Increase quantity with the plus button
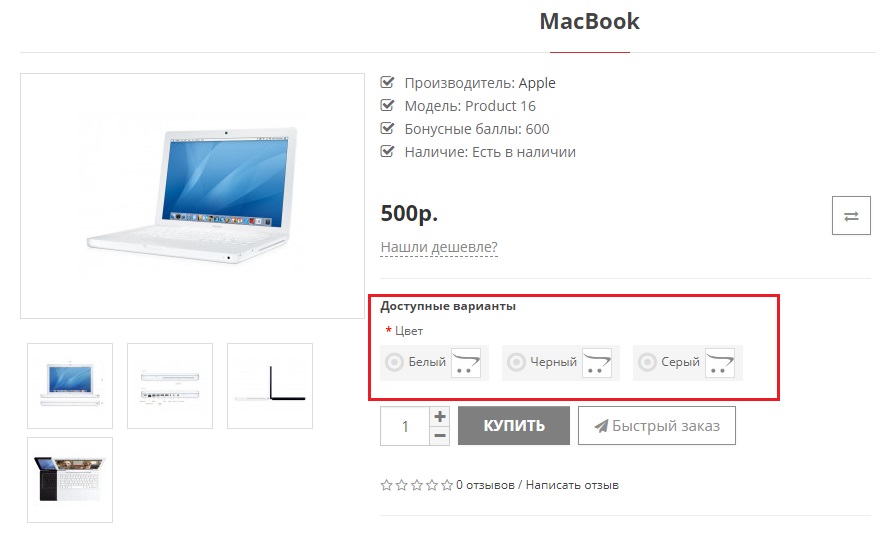Screen dimensions: 876x542 (x=440, y=416)
